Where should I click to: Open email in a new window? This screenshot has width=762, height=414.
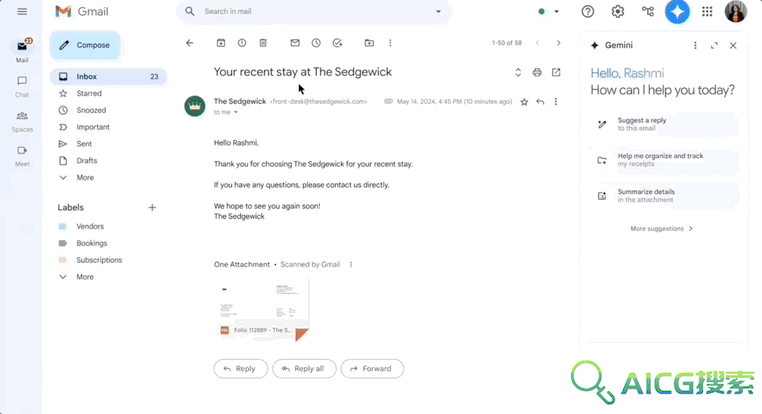(x=556, y=72)
